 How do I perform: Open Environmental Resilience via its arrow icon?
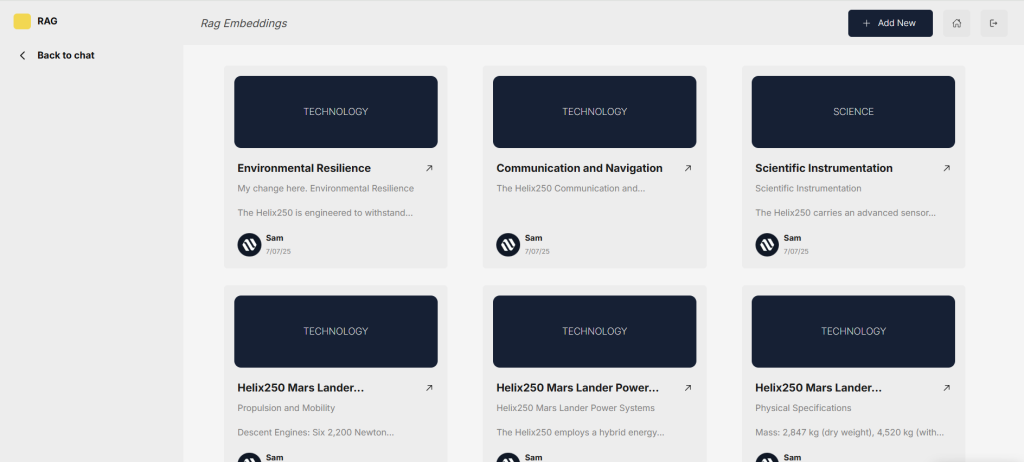tap(429, 168)
